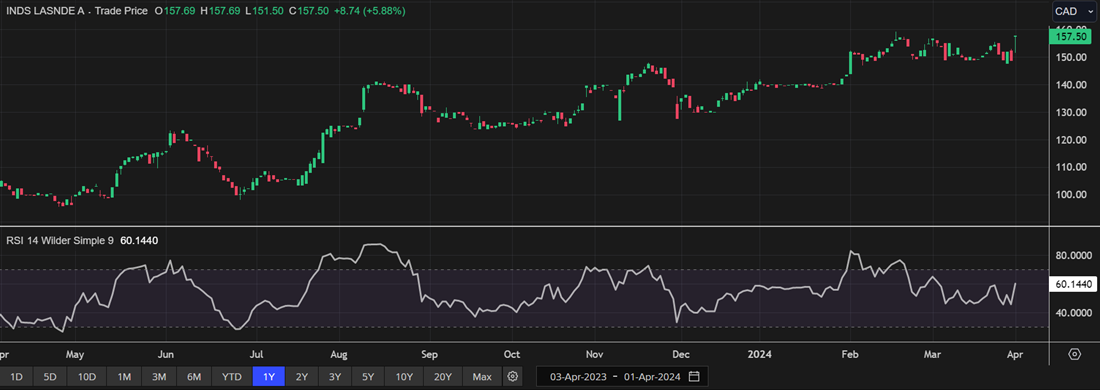The width and height of the screenshot is (1100, 390).
Task: Open the 03-Apr-2023 to 01-Apr-2024 date picker
Action: (622, 377)
